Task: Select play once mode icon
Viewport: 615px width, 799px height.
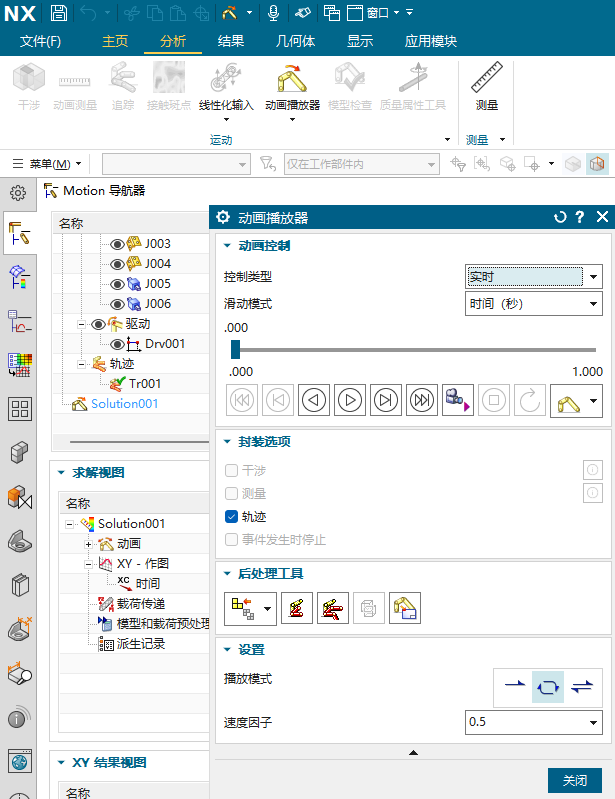Action: tap(515, 686)
